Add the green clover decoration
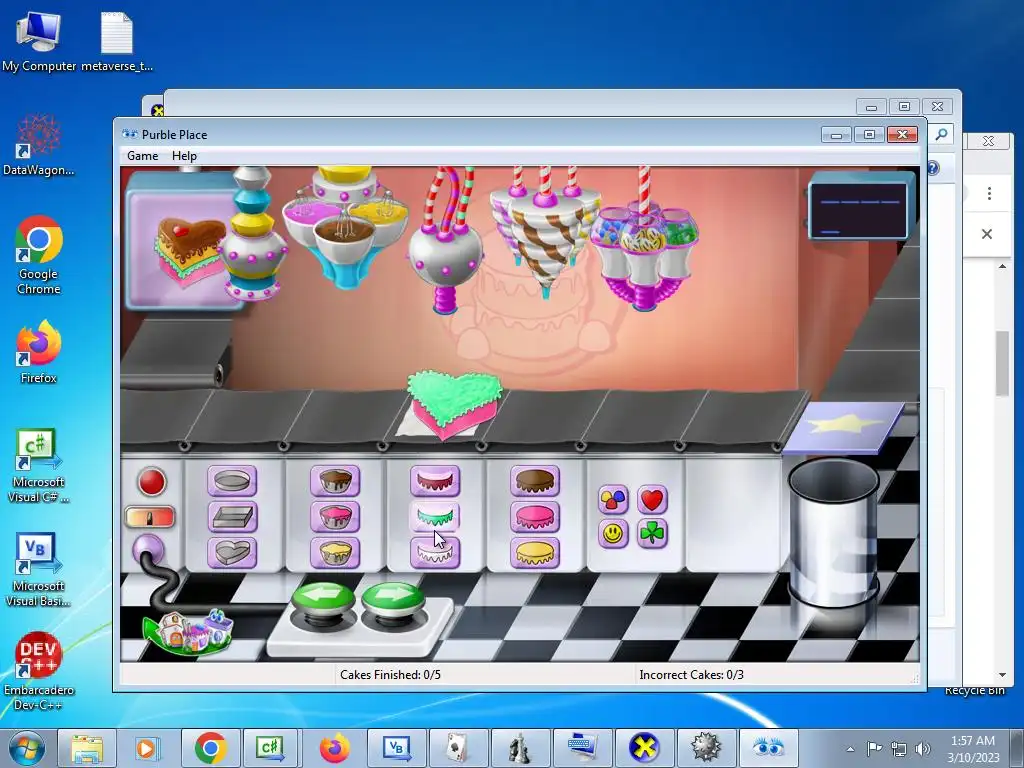Image resolution: width=1024 pixels, height=768 pixels. [x=652, y=534]
